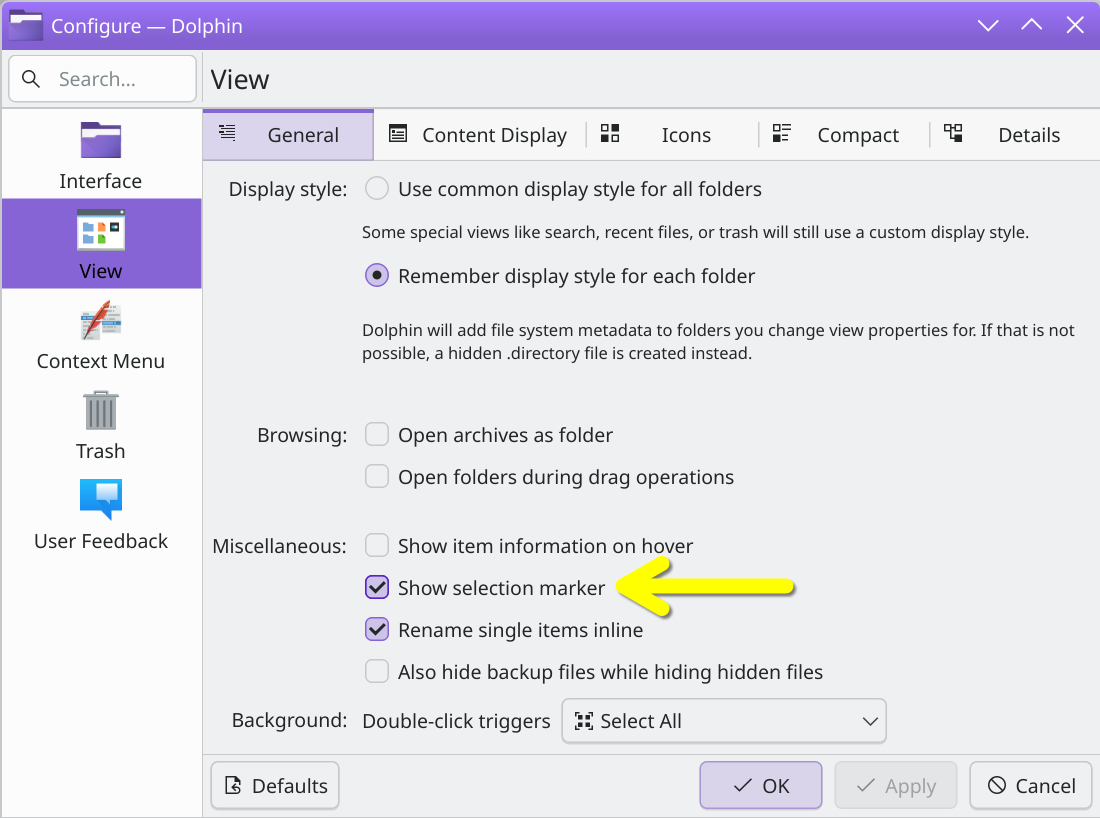The image size is (1100, 818).
Task: Click the 'Double-click triggers' text
Action: (x=456, y=721)
